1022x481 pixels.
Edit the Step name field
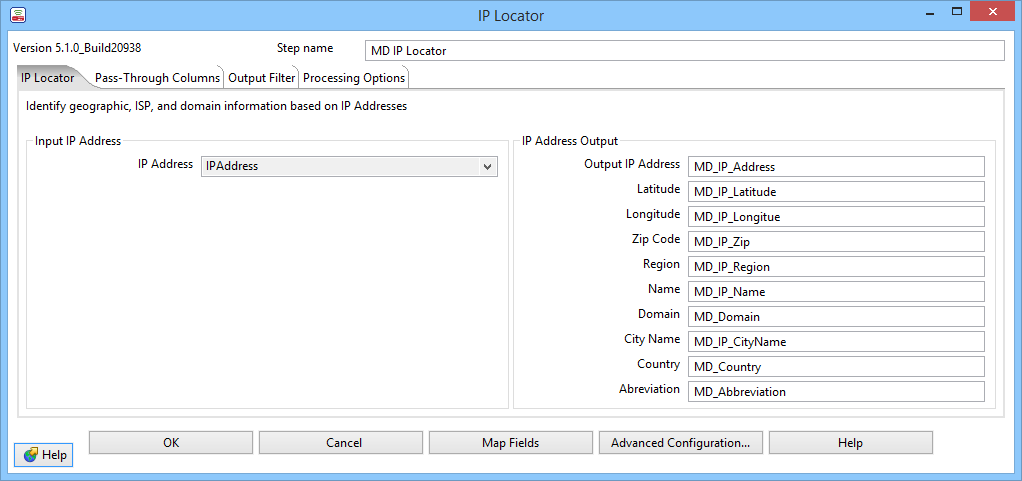click(684, 51)
